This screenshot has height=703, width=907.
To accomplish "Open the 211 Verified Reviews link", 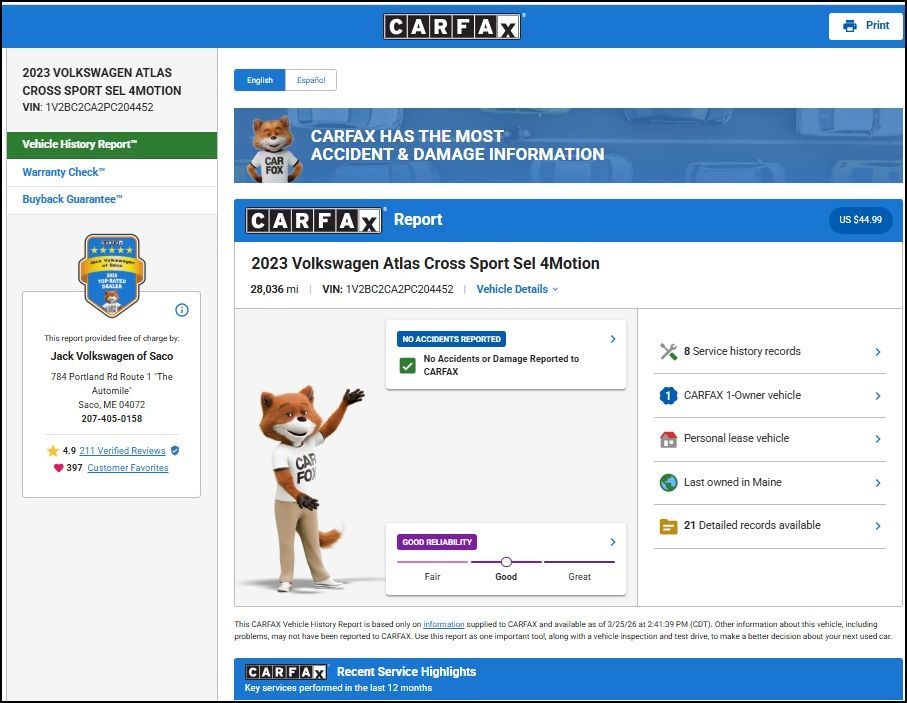I will click(x=122, y=451).
